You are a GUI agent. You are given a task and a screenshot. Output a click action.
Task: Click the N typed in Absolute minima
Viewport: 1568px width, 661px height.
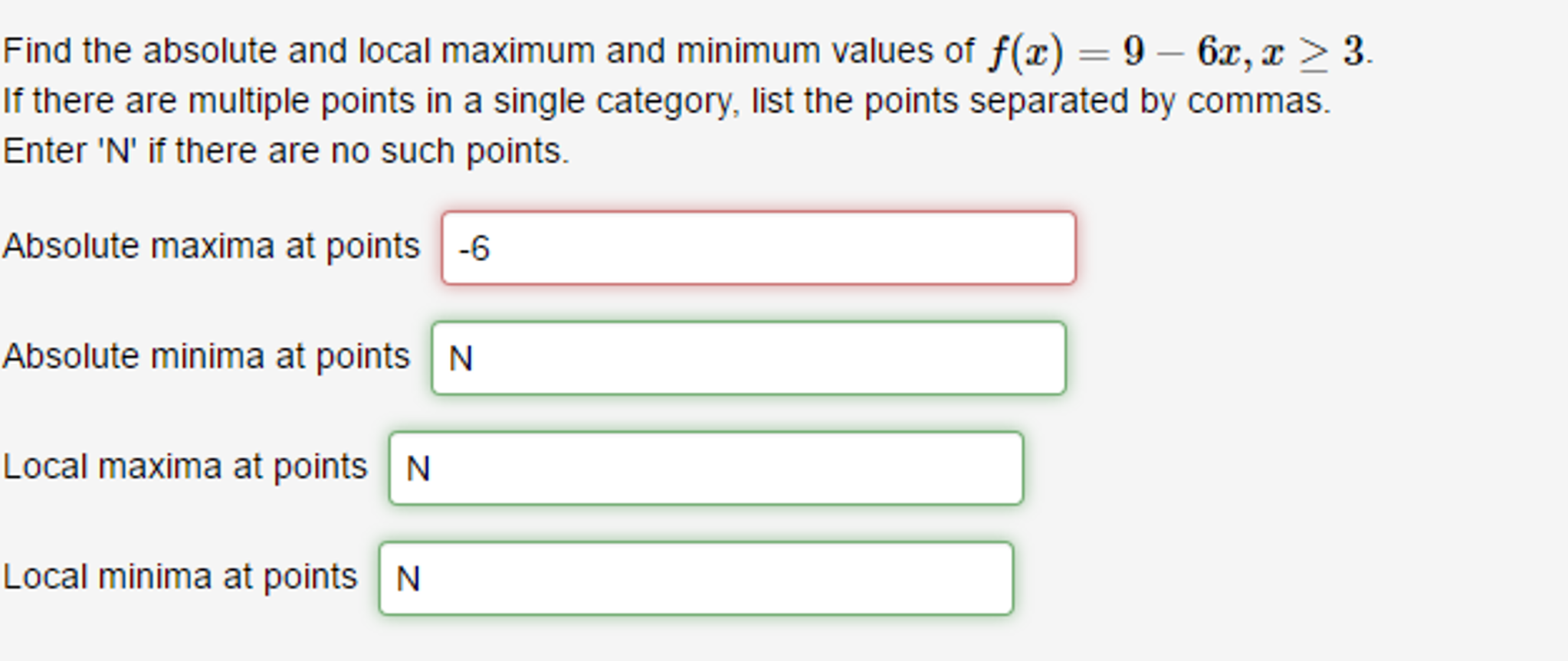[x=461, y=358]
